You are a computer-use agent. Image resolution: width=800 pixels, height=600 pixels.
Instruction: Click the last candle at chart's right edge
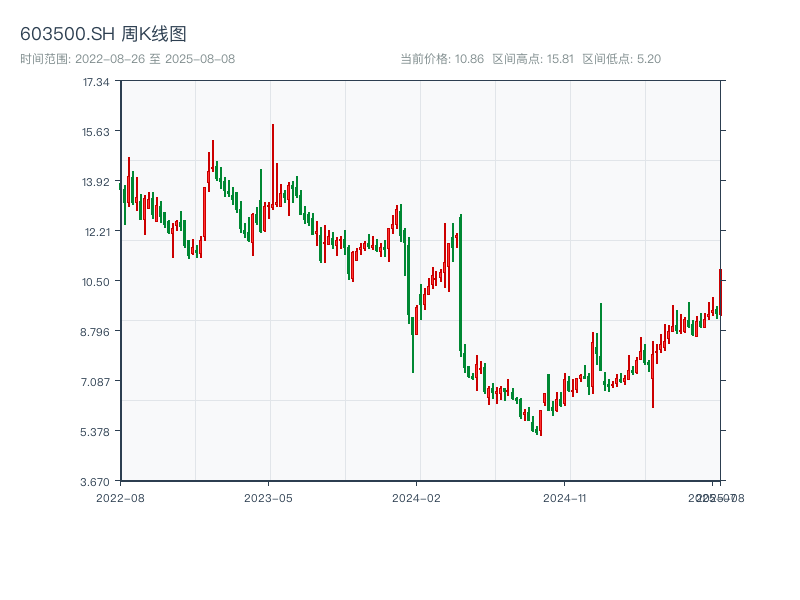coord(720,290)
